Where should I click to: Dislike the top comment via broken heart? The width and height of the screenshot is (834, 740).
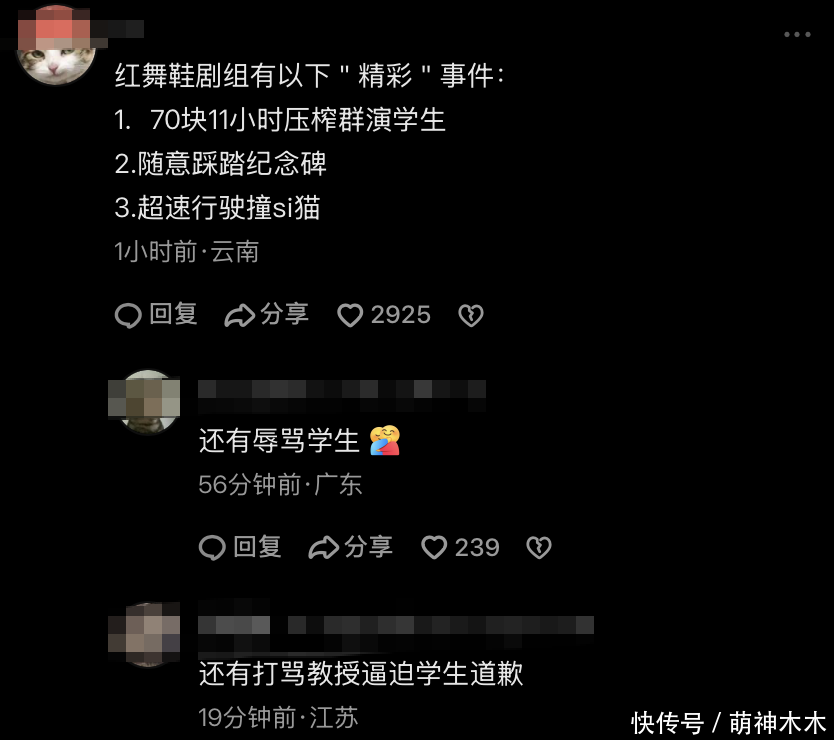point(471,315)
